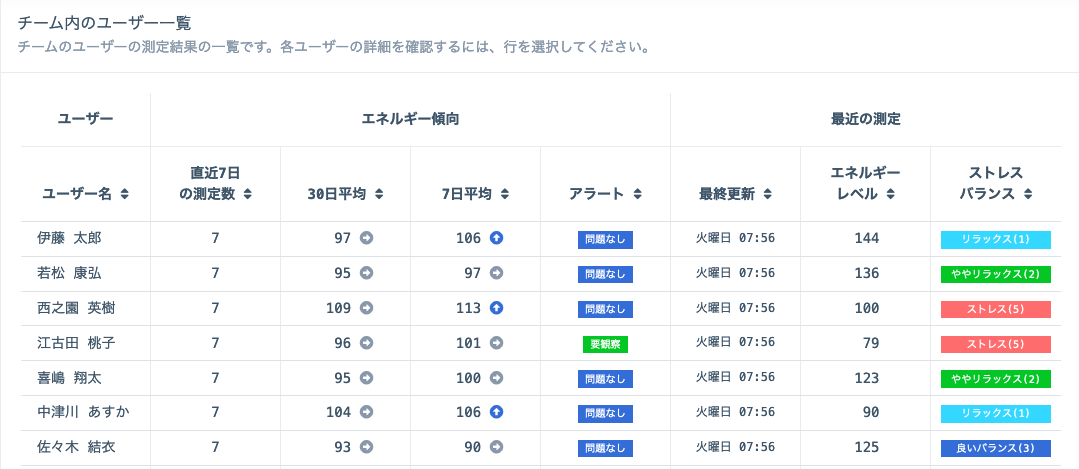
Task: Click the up arrow beside 伊藤 太郎's 7-day average
Action: click(497, 239)
